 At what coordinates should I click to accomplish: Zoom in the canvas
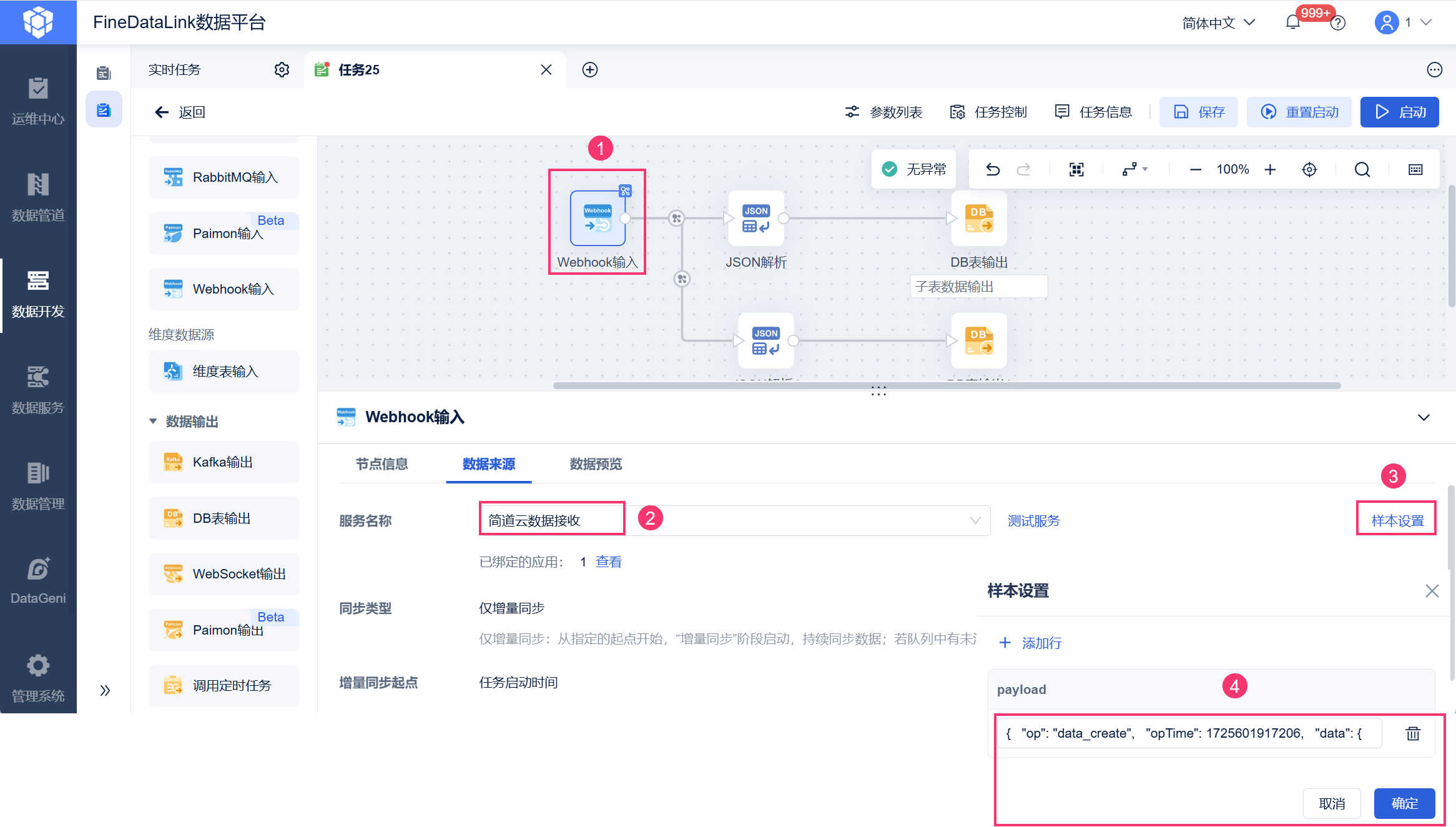1270,169
